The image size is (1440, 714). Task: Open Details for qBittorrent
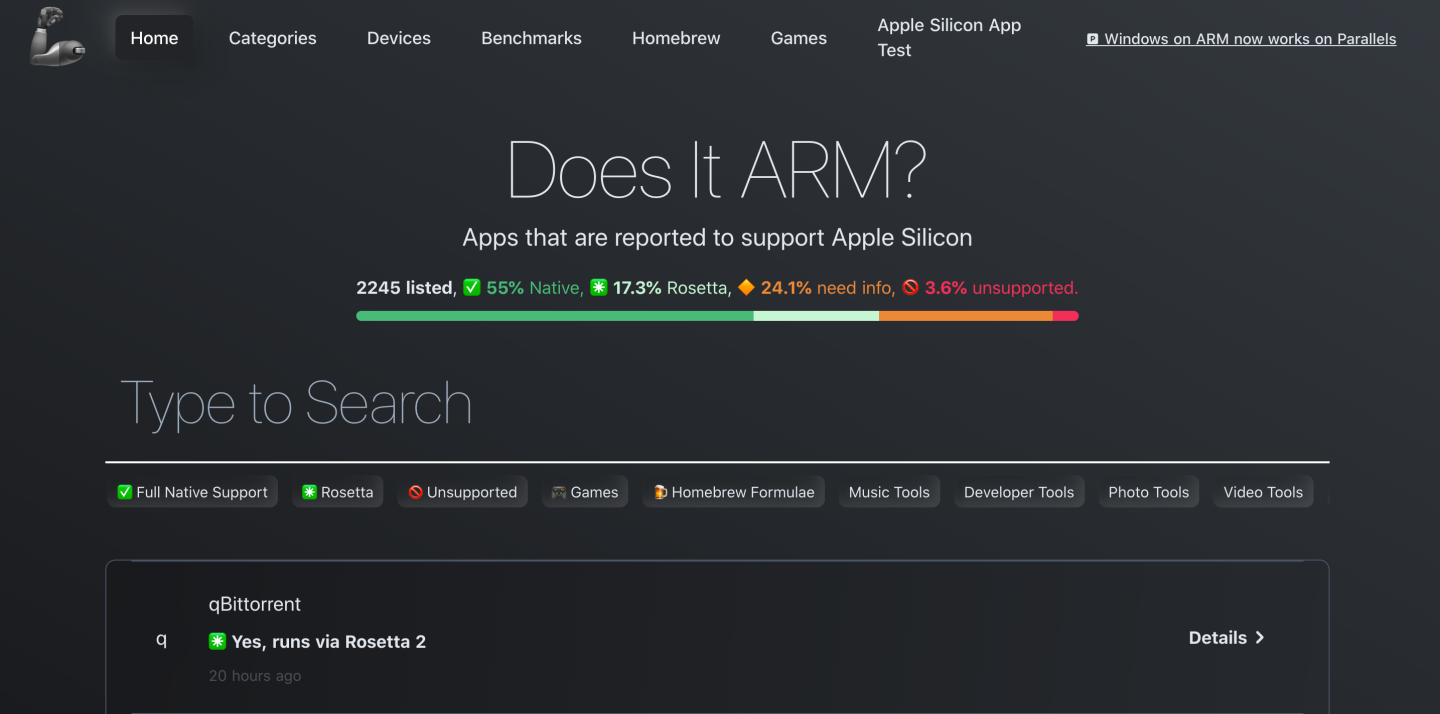[1227, 638]
